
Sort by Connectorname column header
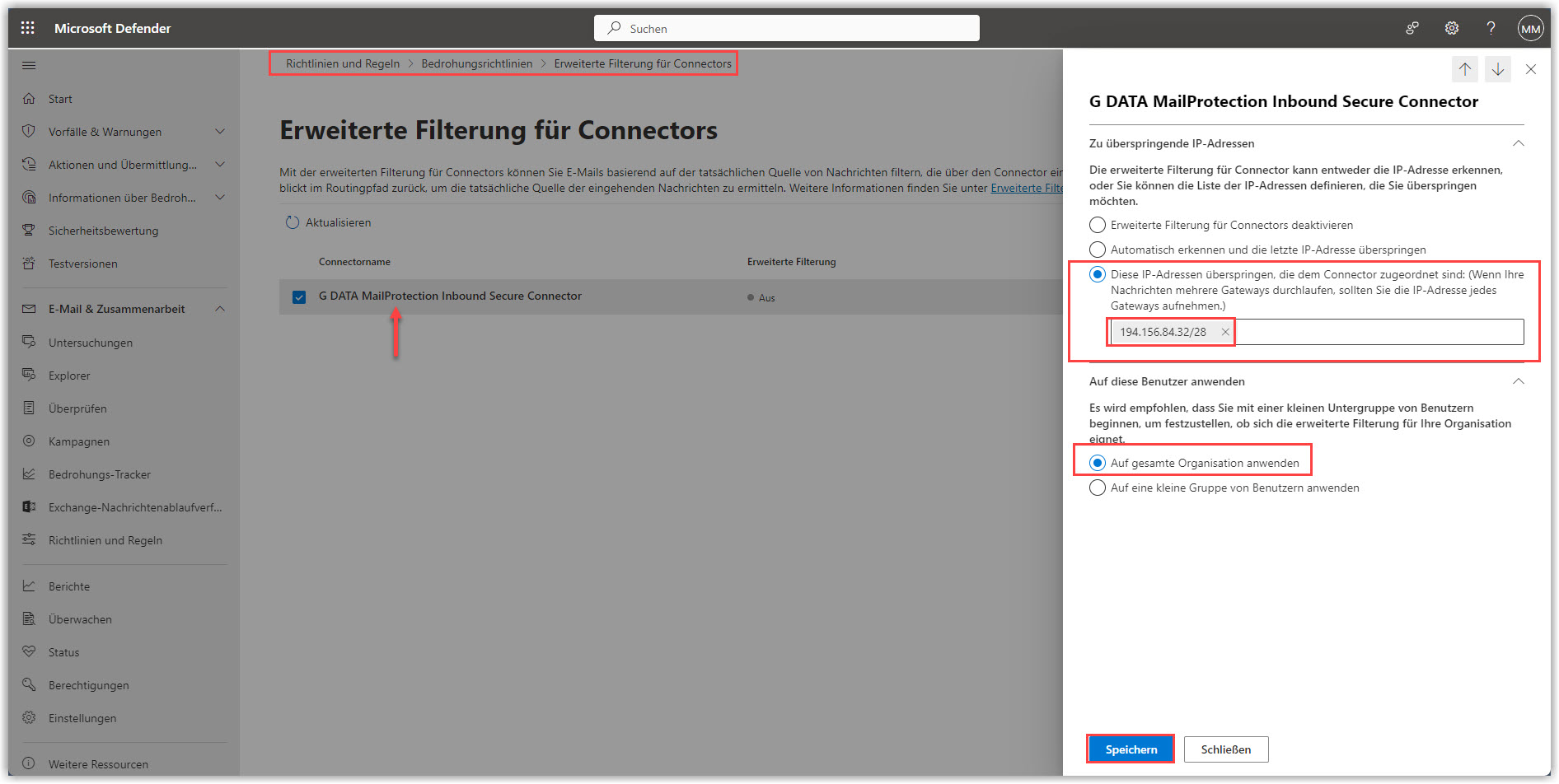tap(354, 262)
